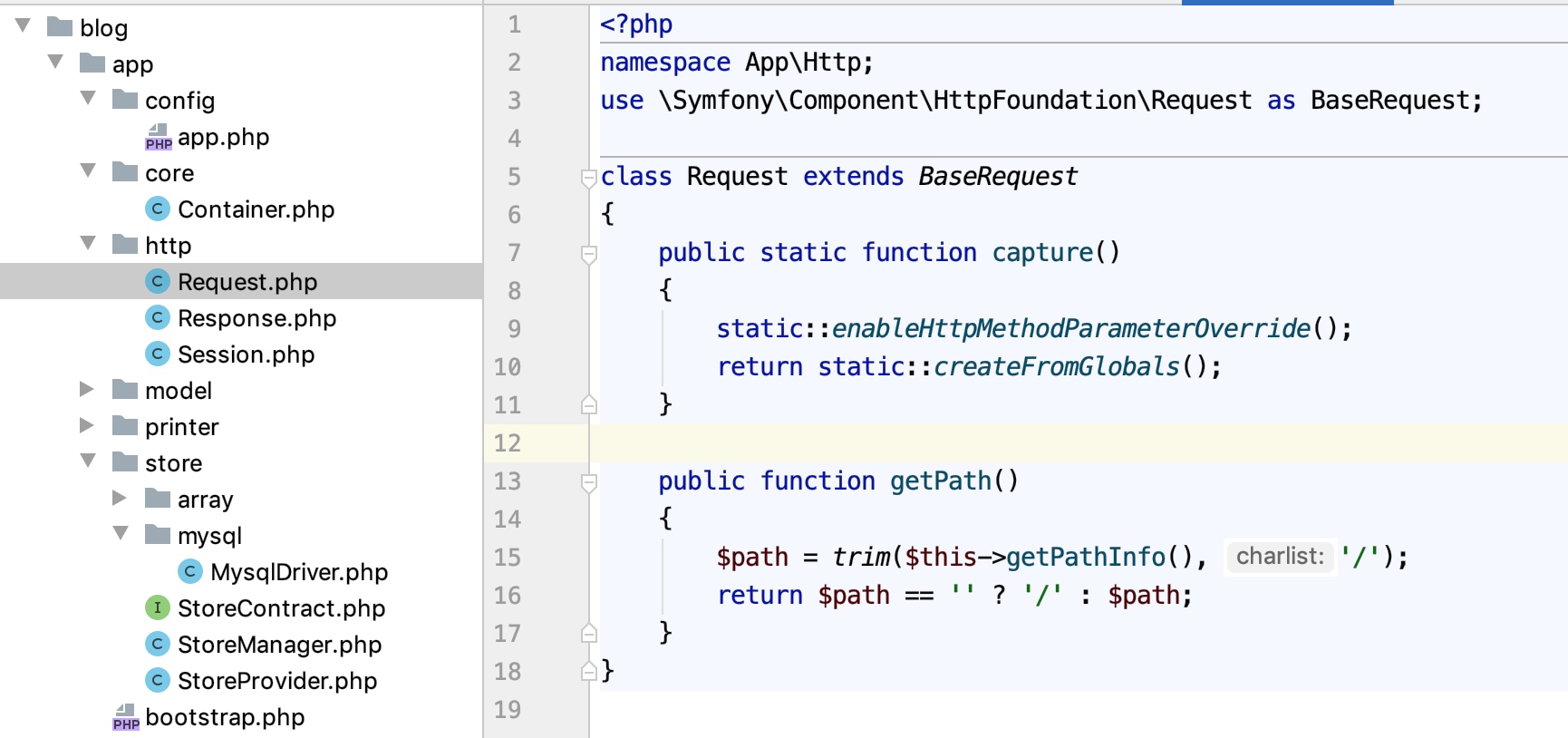Open Session.php in the project tree
This screenshot has height=738, width=1568.
pos(247,354)
